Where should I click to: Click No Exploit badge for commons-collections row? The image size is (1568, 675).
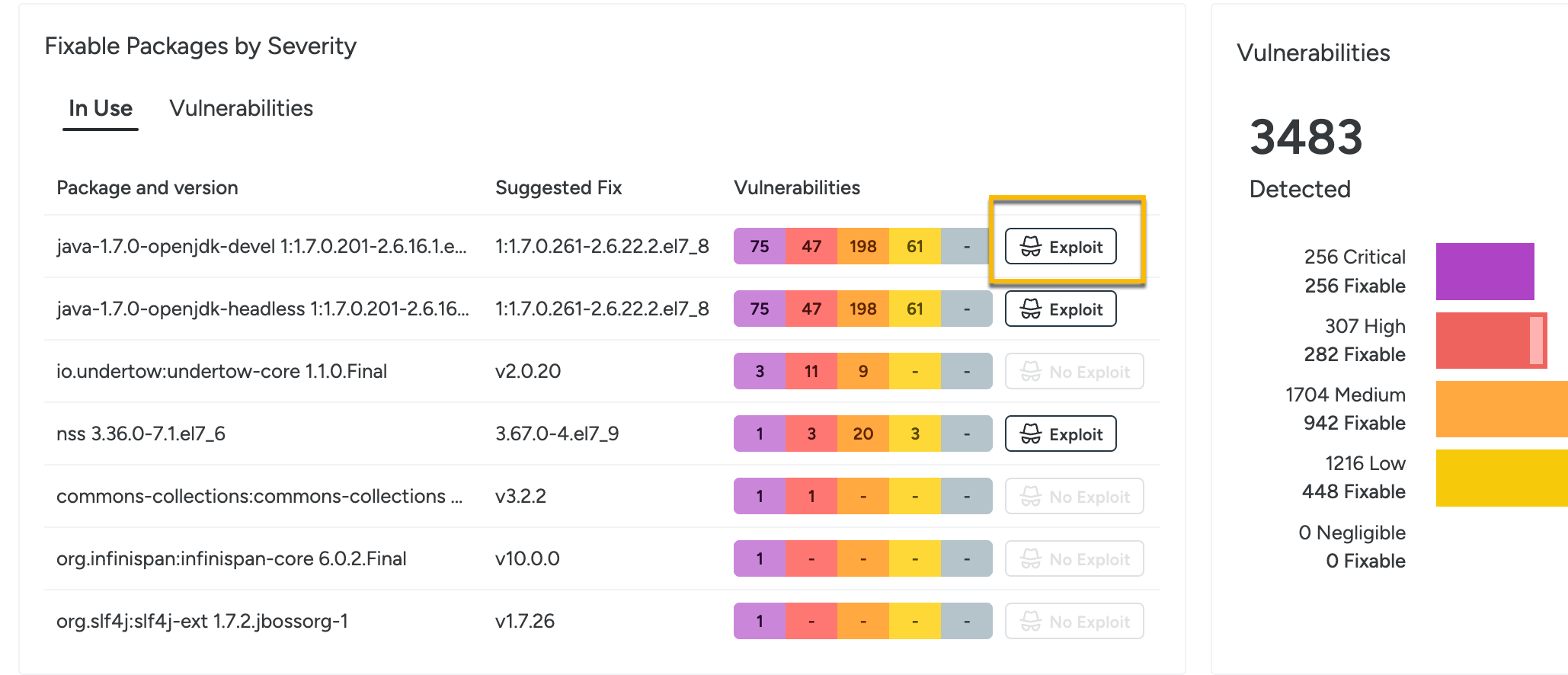(x=1074, y=496)
